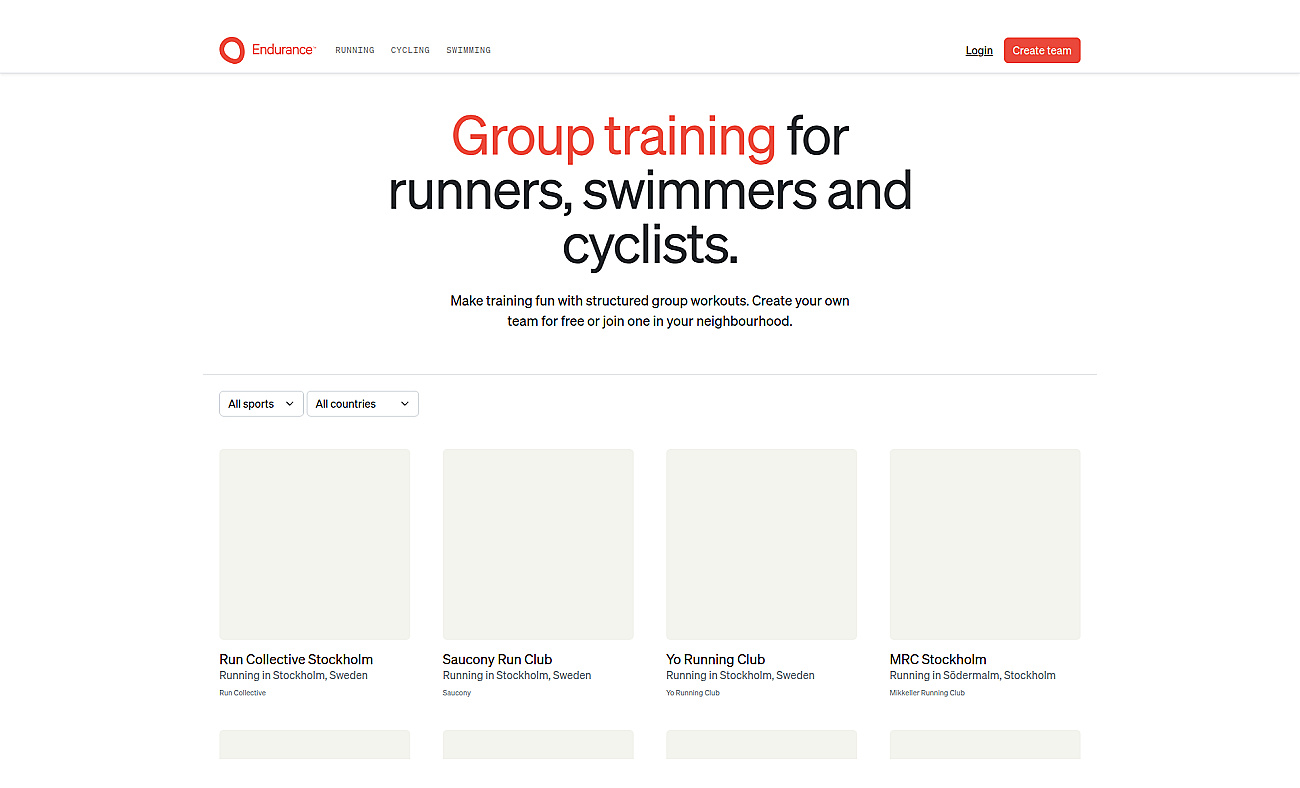Open the Swimming nav item

tap(468, 50)
